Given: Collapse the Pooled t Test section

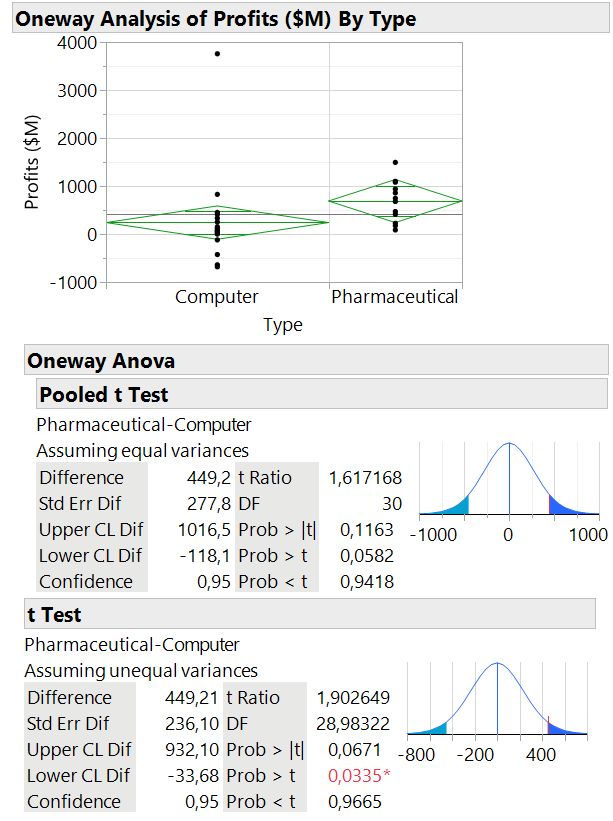Looking at the screenshot, I should point(103,394).
